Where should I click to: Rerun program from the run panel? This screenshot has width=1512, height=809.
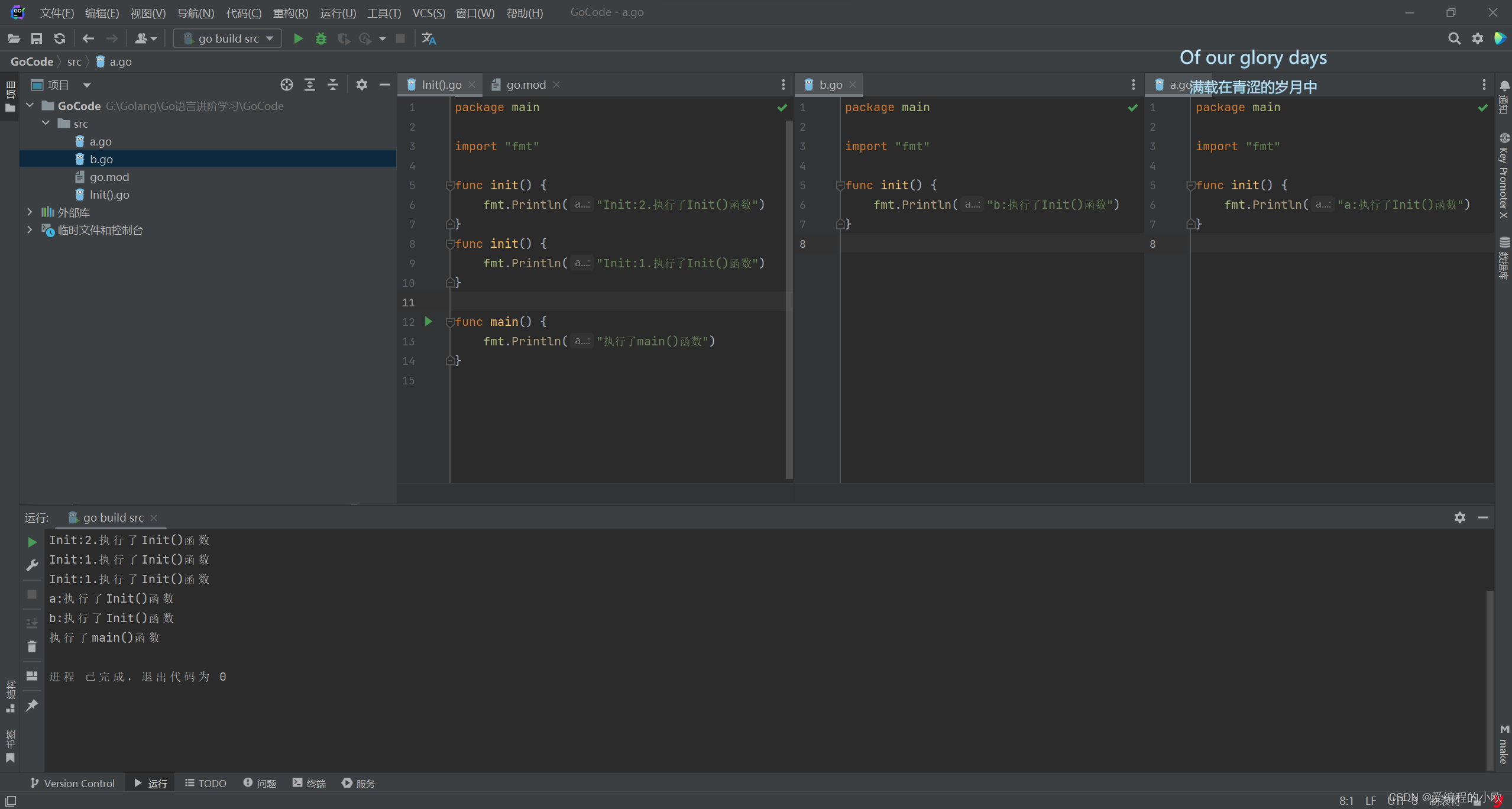(32, 542)
